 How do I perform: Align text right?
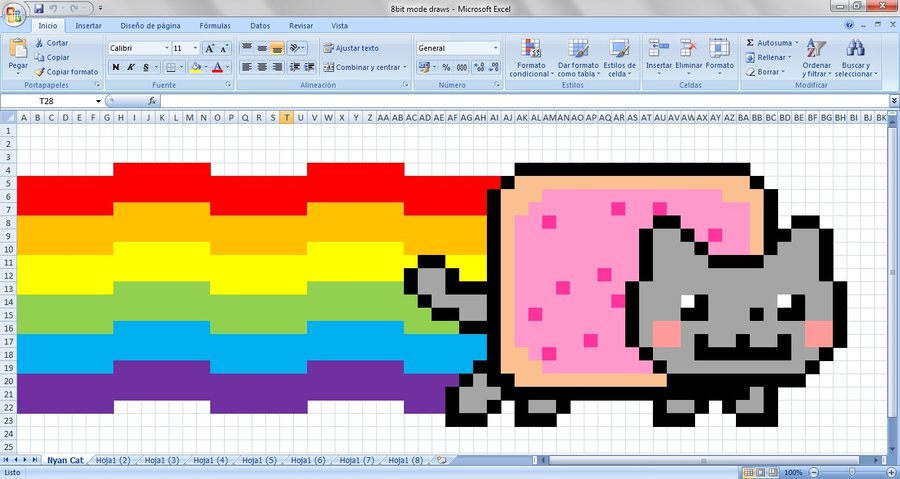coord(277,67)
